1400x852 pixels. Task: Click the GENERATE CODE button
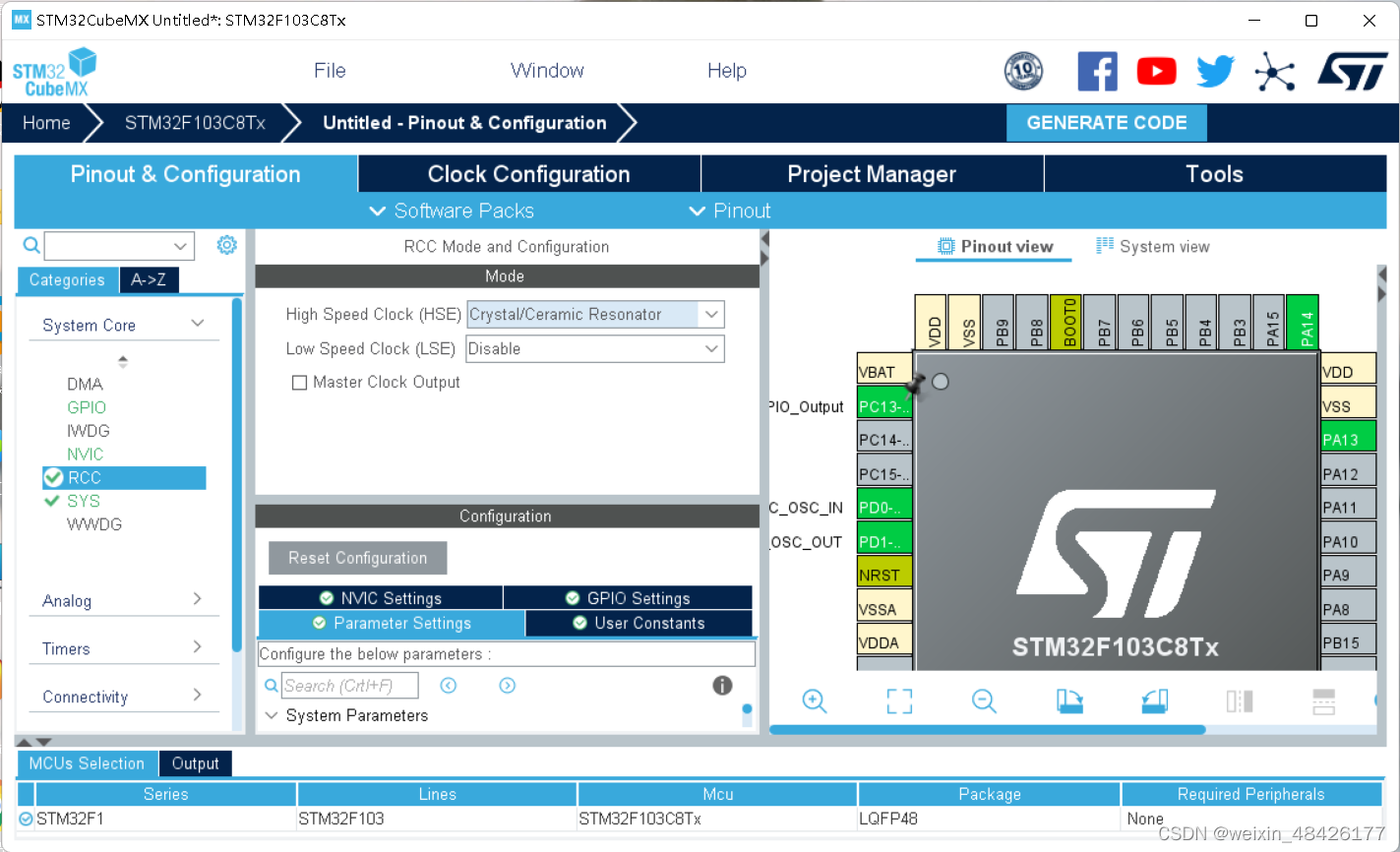(1107, 123)
